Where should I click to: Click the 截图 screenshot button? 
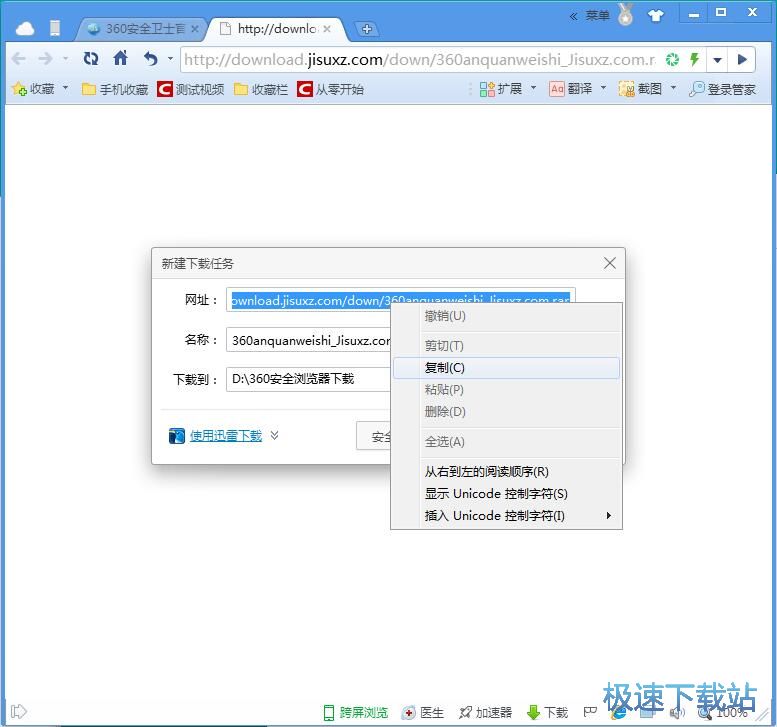(x=640, y=89)
